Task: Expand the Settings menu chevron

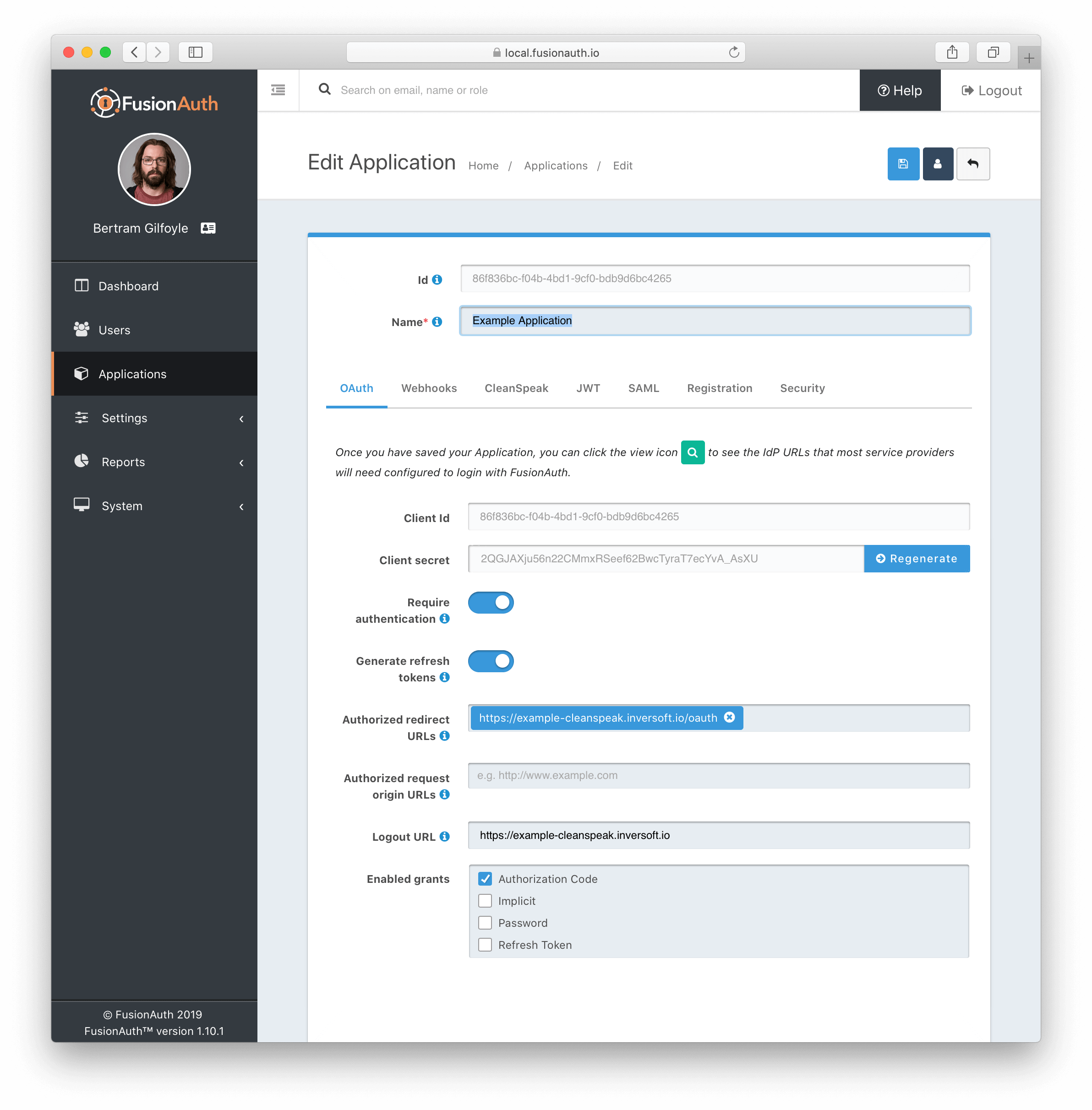Action: click(x=241, y=419)
